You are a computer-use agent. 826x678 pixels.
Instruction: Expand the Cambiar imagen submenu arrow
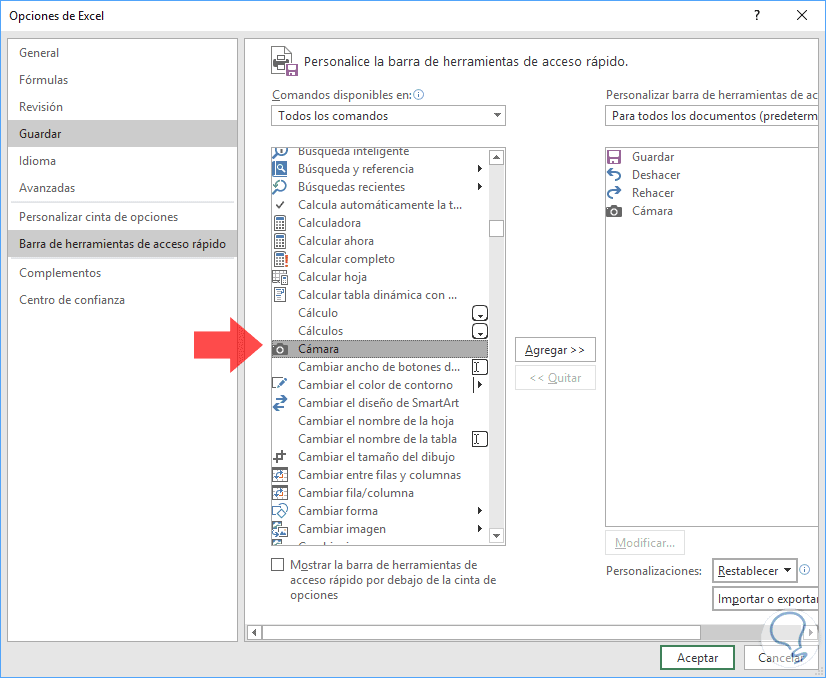pyautogui.click(x=479, y=528)
